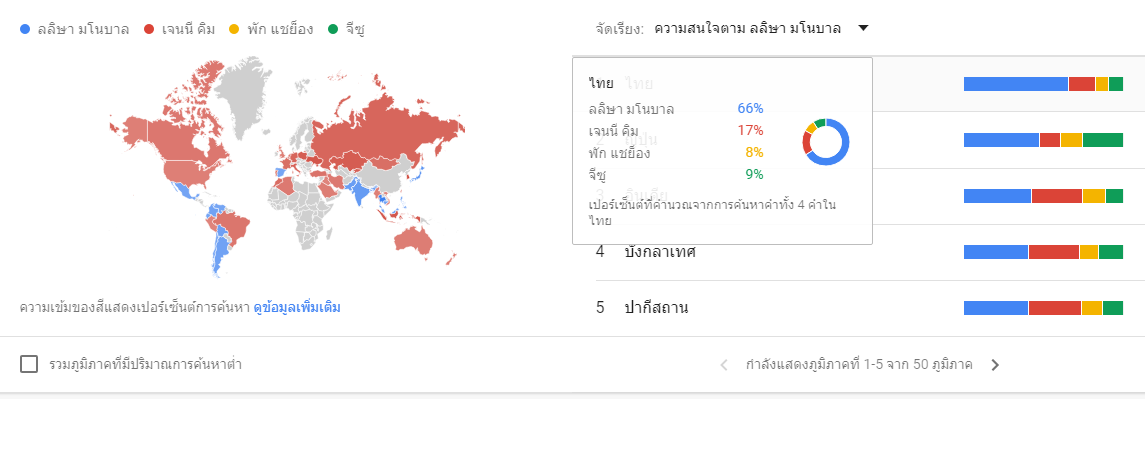Click the blue ลลิษา มโนบาล legend dot
1145x460 pixels.
coord(25,29)
